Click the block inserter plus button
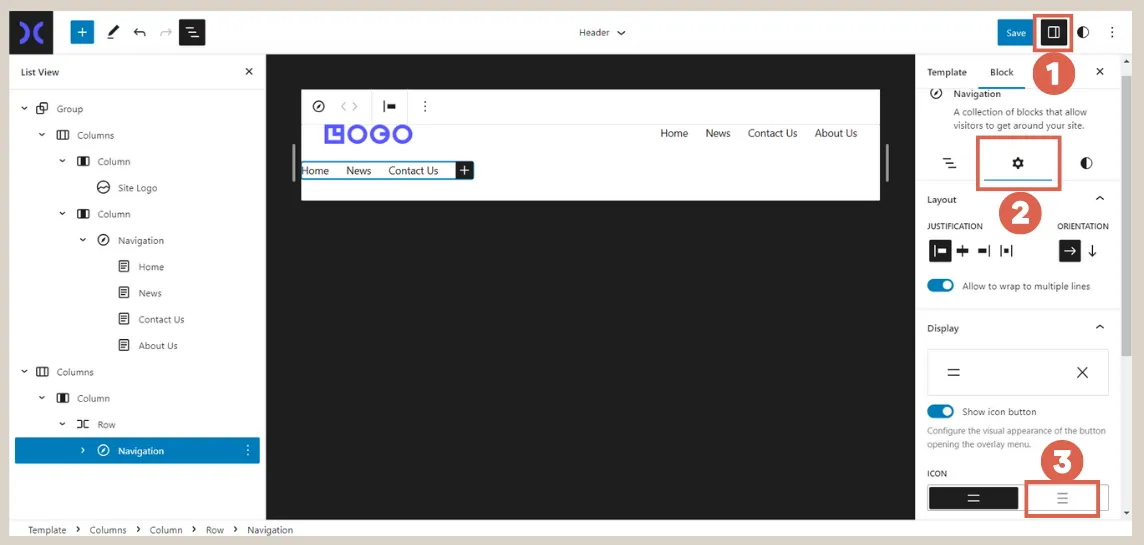The image size is (1144, 545). 82,32
